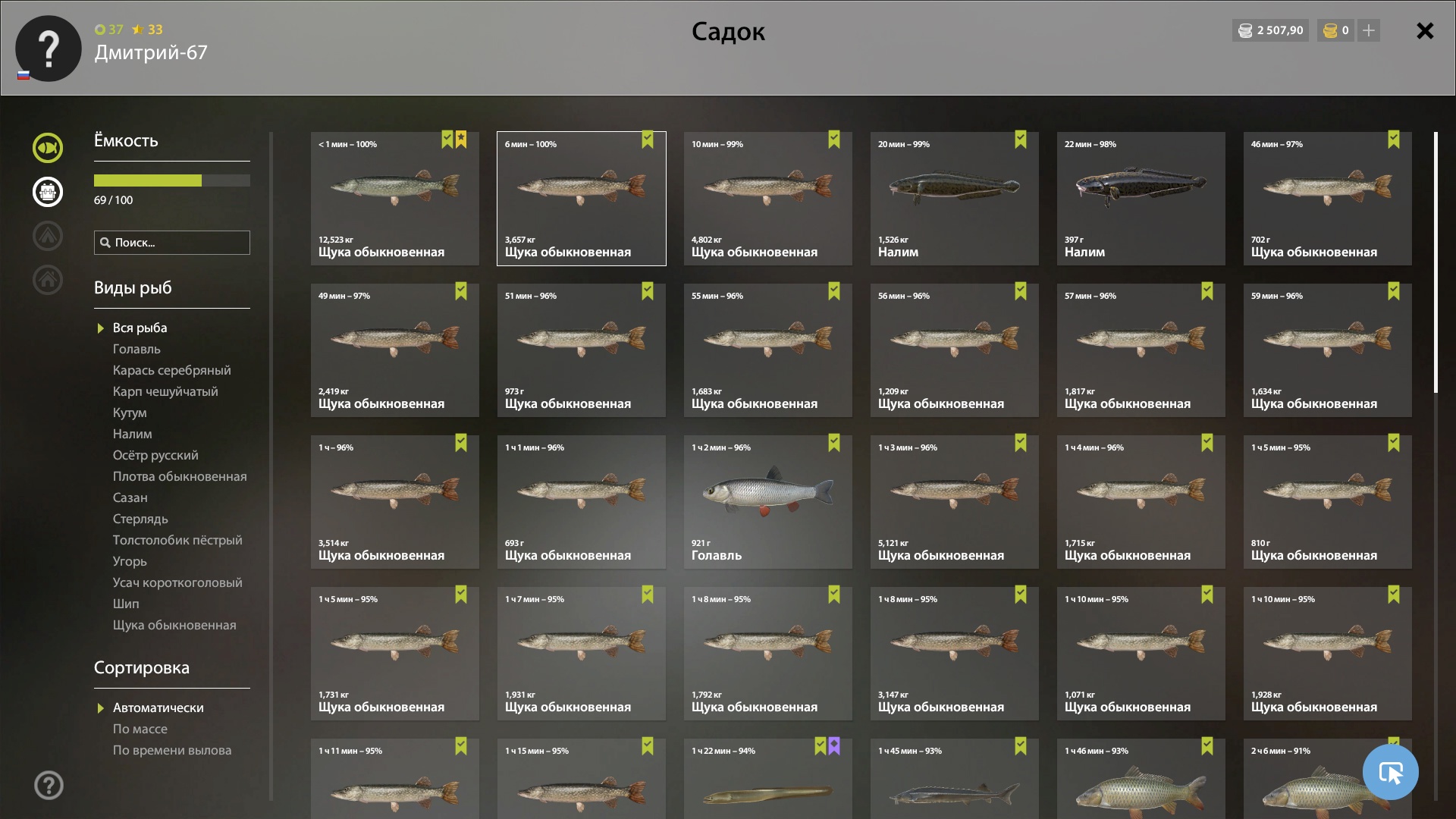Add gold coins with the plus button

tap(1369, 30)
